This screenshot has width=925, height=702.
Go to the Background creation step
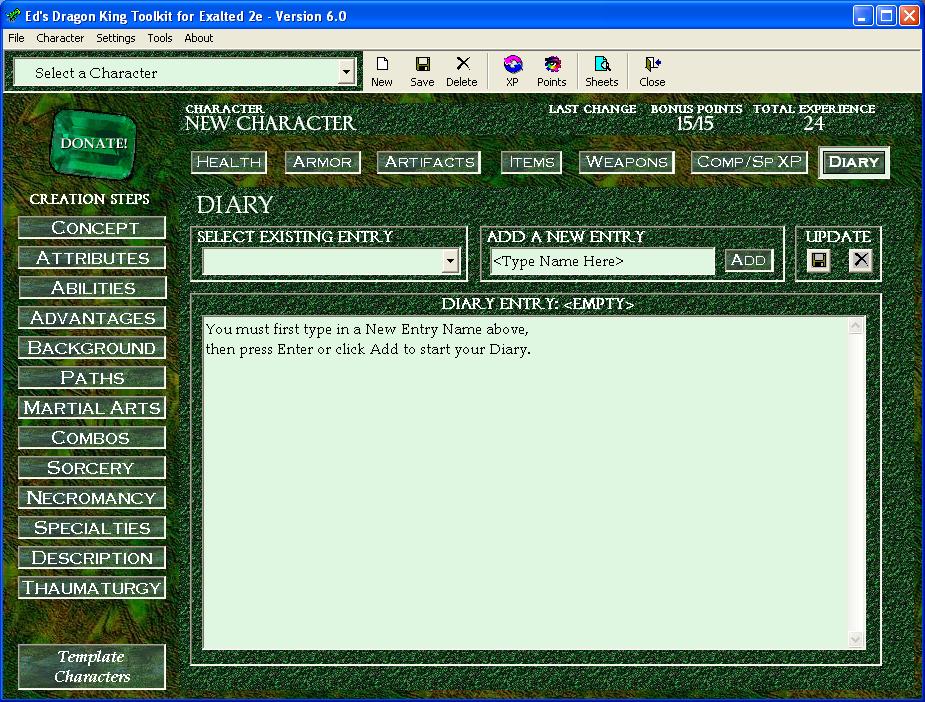[x=92, y=348]
